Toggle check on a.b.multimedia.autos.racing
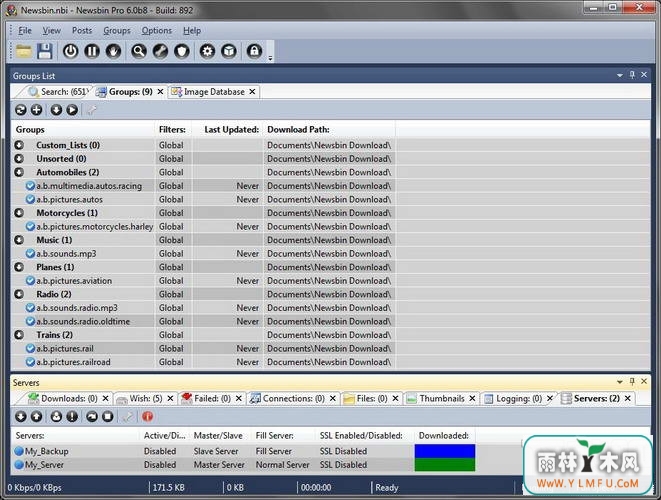661x500 pixels. [x=30, y=185]
